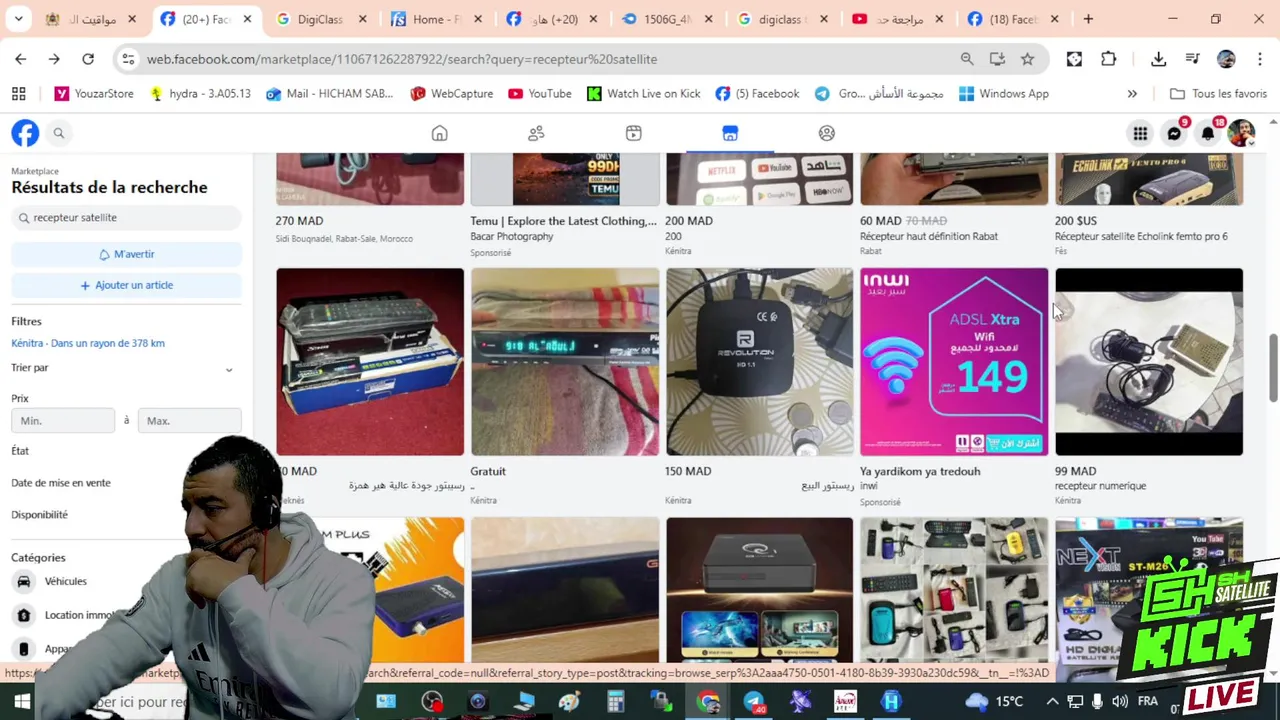1280x720 pixels.
Task: Open the Watch video icon in the top nav
Action: (x=633, y=133)
